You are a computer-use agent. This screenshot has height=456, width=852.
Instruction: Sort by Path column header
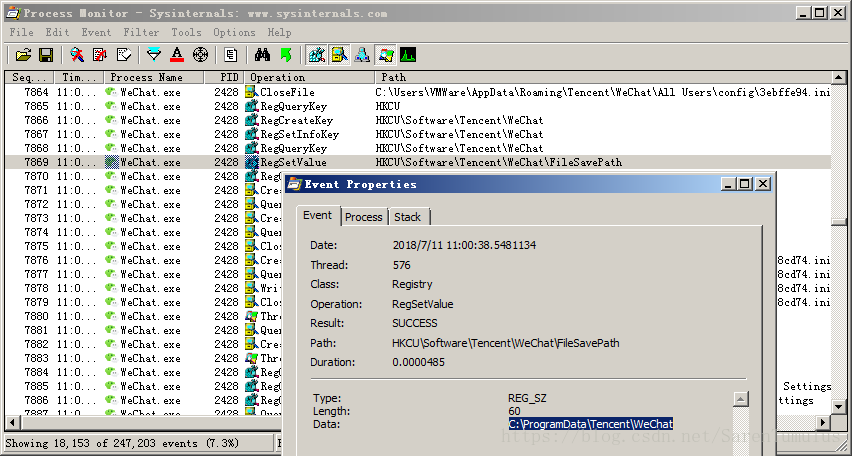[x=603, y=77]
